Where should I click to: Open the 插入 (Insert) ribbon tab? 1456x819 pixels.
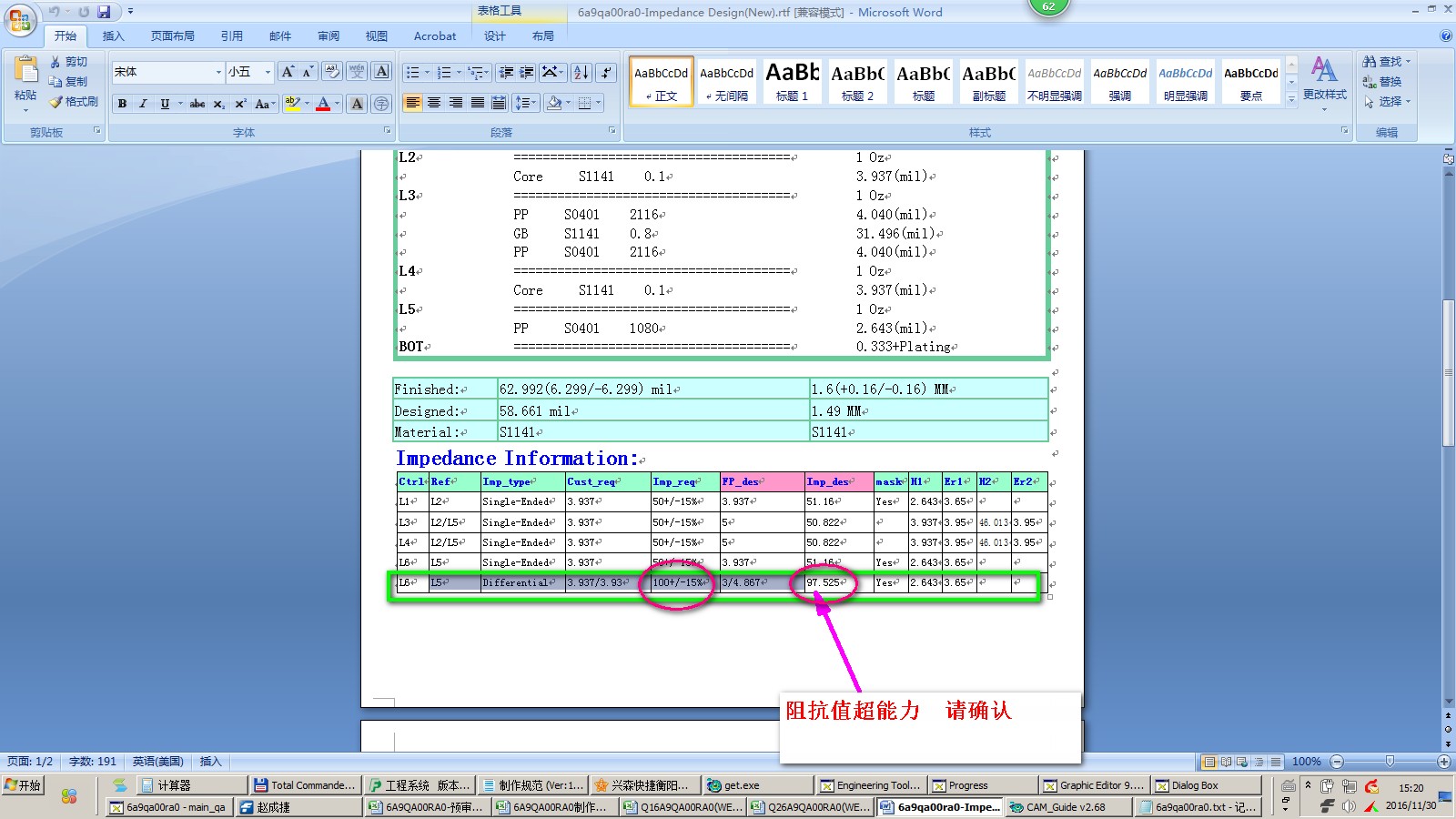click(x=113, y=36)
